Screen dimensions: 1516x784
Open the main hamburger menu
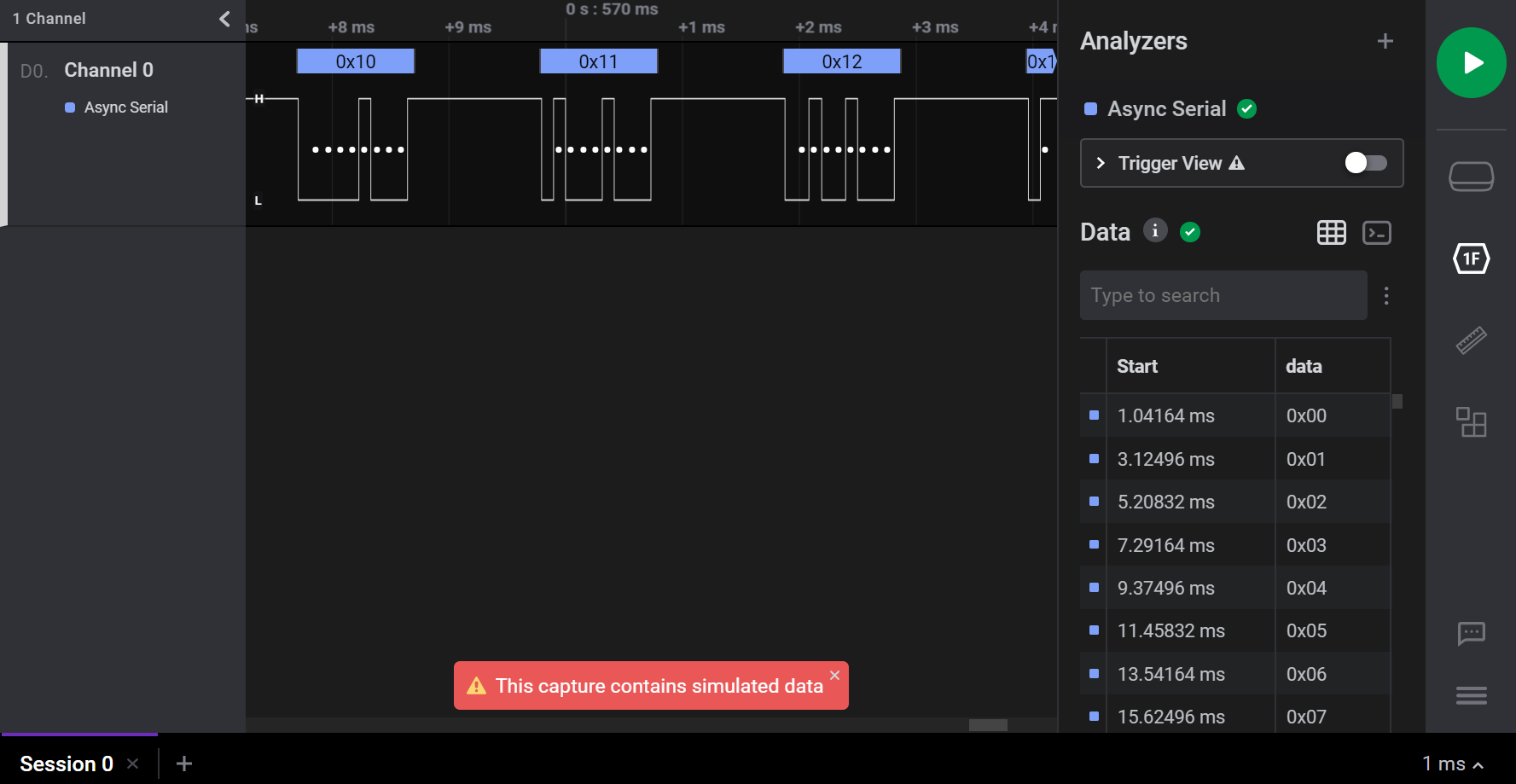[1471, 696]
